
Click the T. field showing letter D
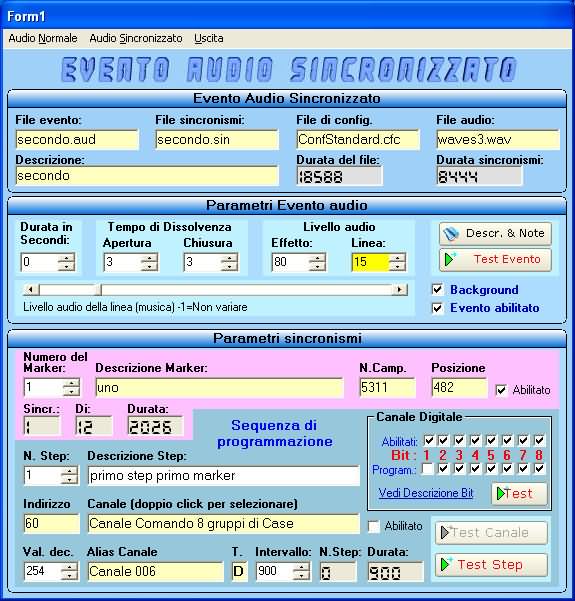pyautogui.click(x=239, y=571)
